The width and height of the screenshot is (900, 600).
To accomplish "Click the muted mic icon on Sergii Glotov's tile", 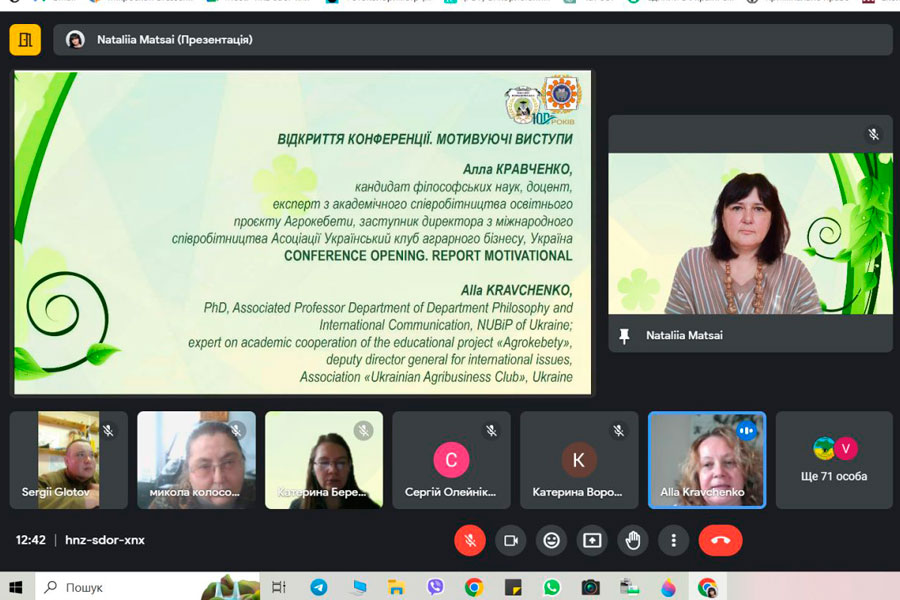I will click(108, 431).
